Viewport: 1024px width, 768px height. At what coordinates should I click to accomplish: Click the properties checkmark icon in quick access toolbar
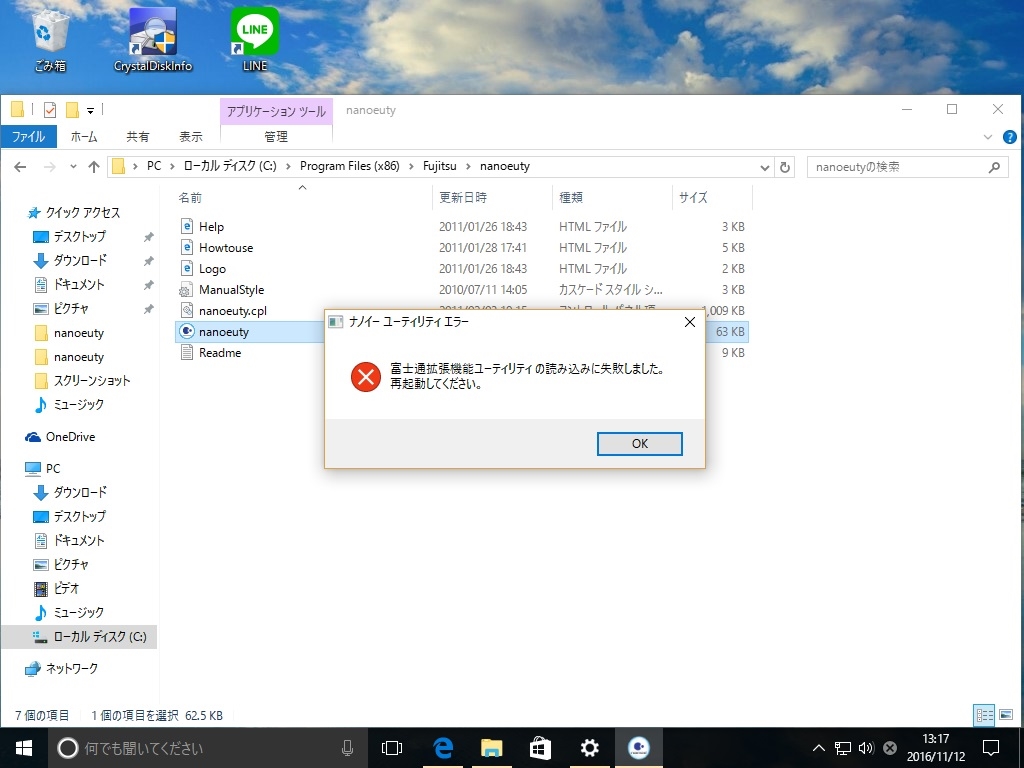[x=50, y=110]
